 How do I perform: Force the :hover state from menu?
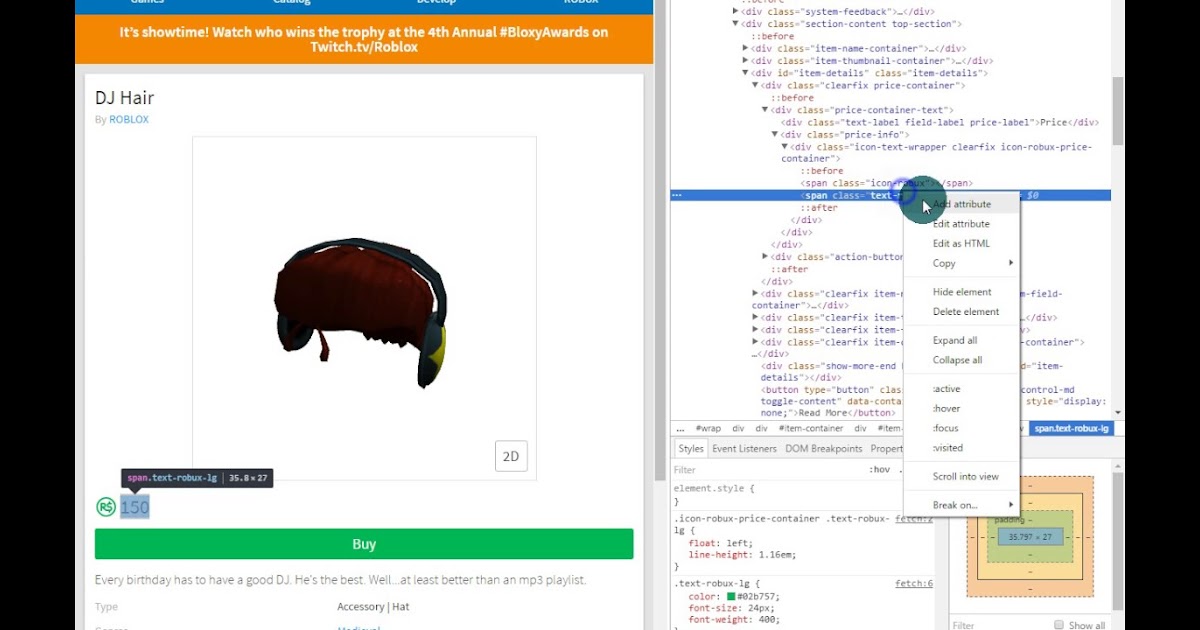tap(961, 409)
